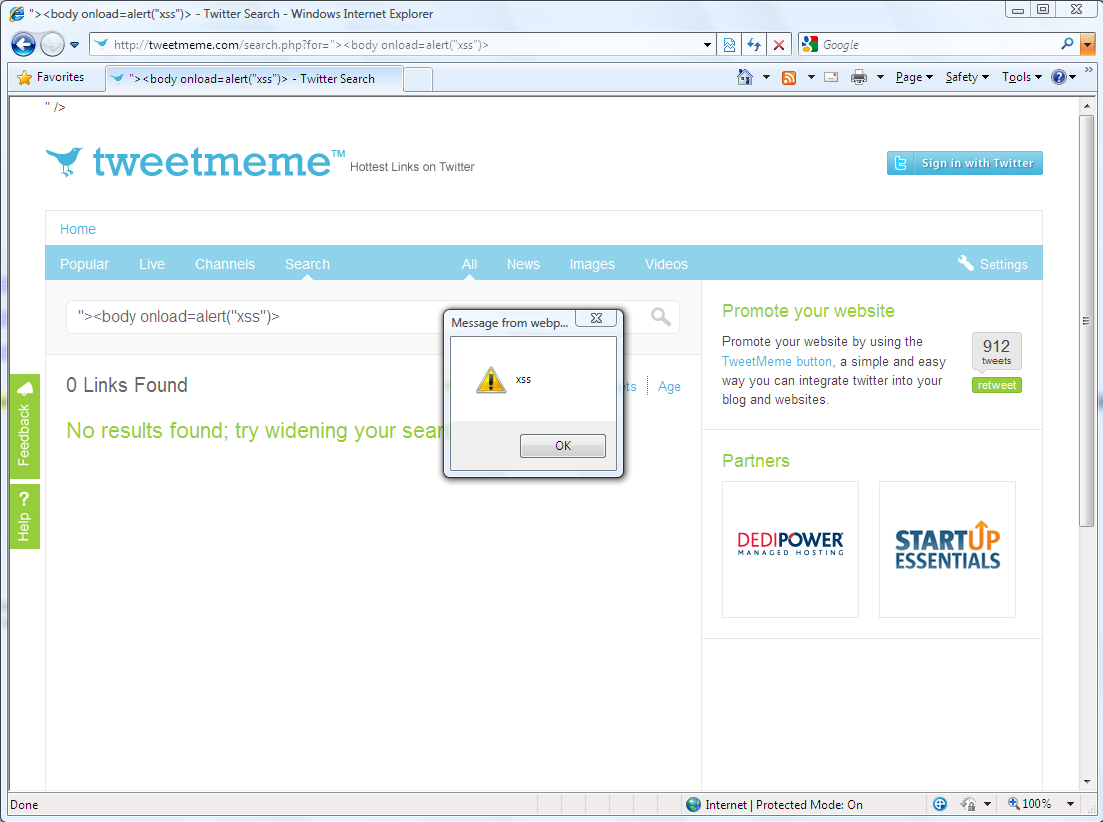1103x822 pixels.
Task: Select the Videos filter tab
Action: pyautogui.click(x=666, y=264)
